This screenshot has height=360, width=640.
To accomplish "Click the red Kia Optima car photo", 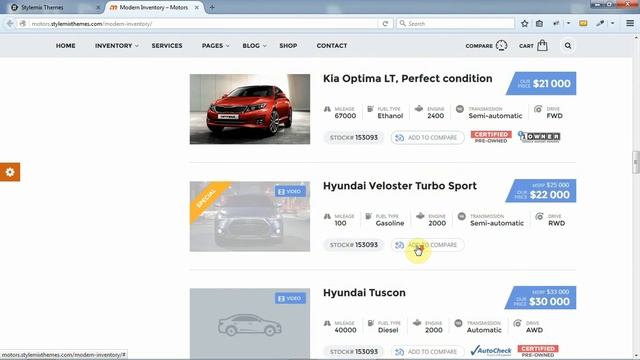I will click(x=250, y=109).
